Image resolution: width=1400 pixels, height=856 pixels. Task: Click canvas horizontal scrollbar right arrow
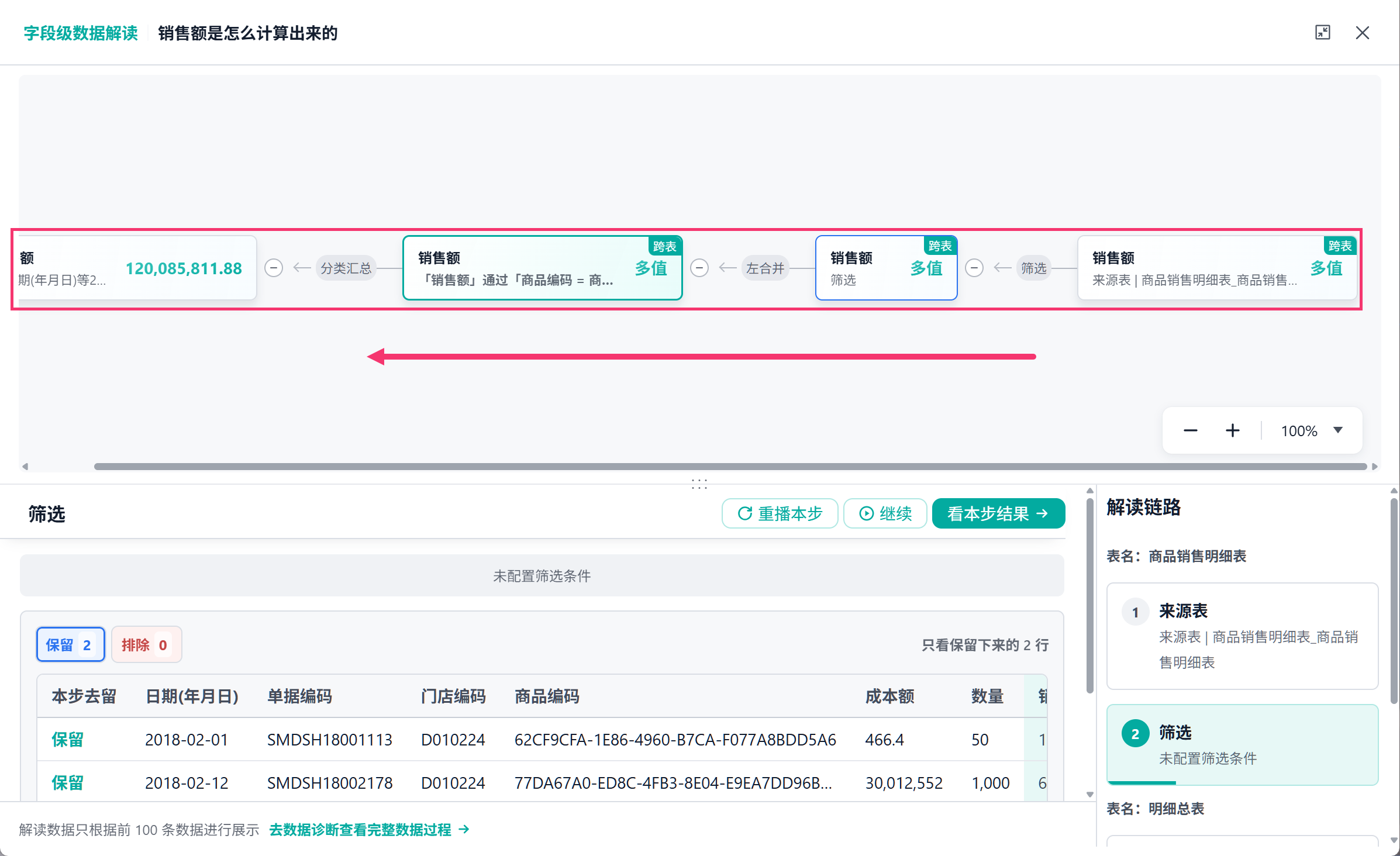pyautogui.click(x=1375, y=467)
